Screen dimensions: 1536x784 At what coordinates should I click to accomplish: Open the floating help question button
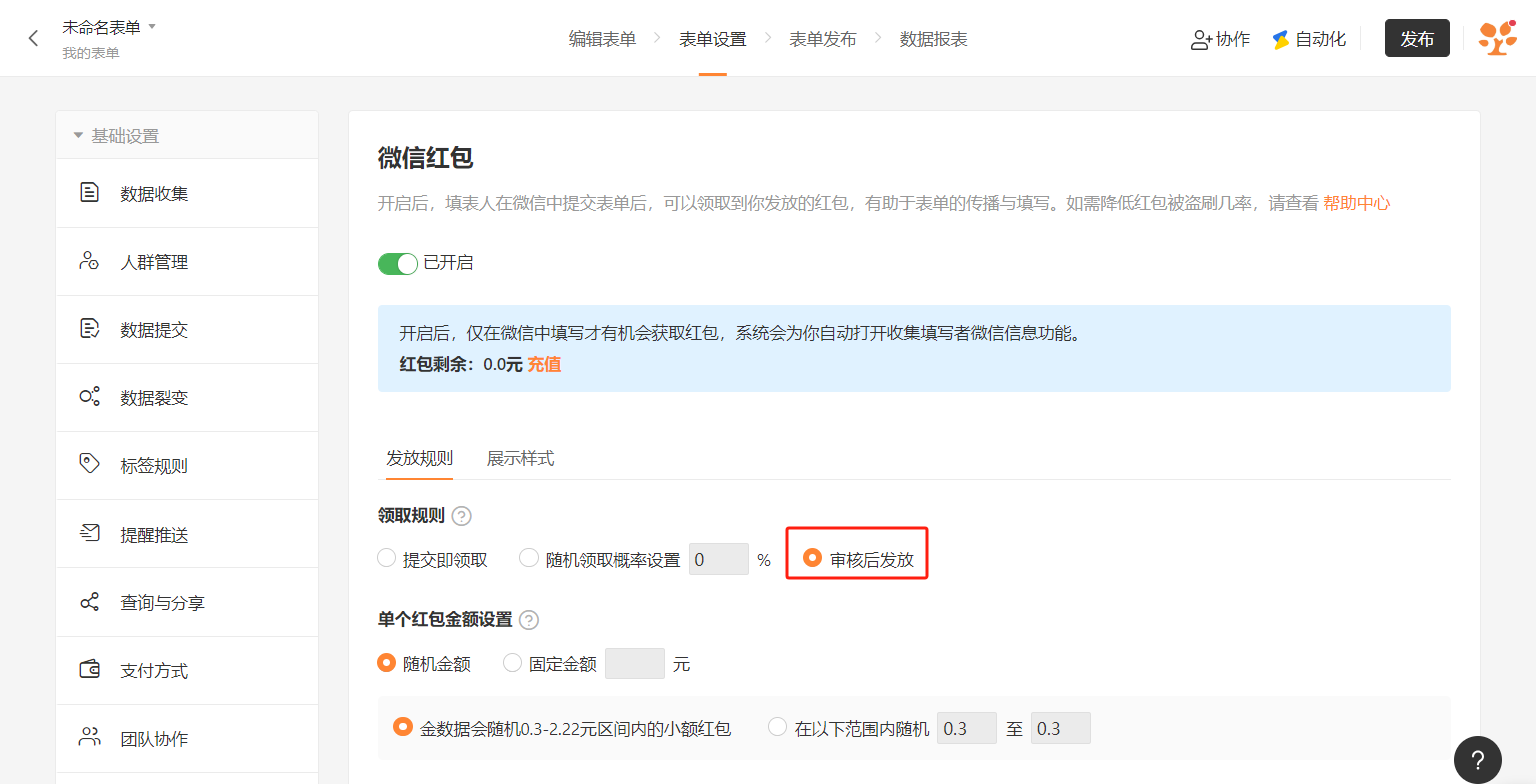click(1478, 759)
